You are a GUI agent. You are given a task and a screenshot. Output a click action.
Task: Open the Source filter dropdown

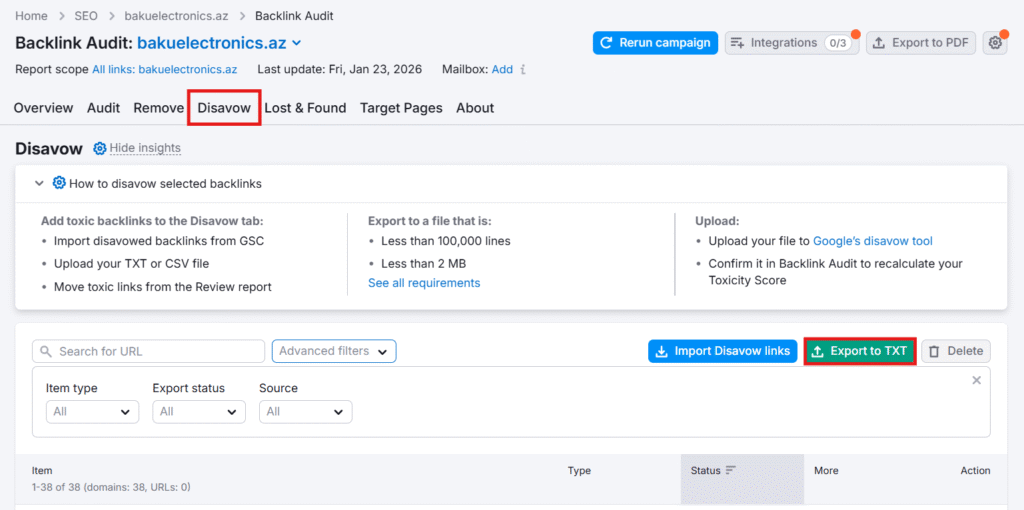click(x=305, y=411)
